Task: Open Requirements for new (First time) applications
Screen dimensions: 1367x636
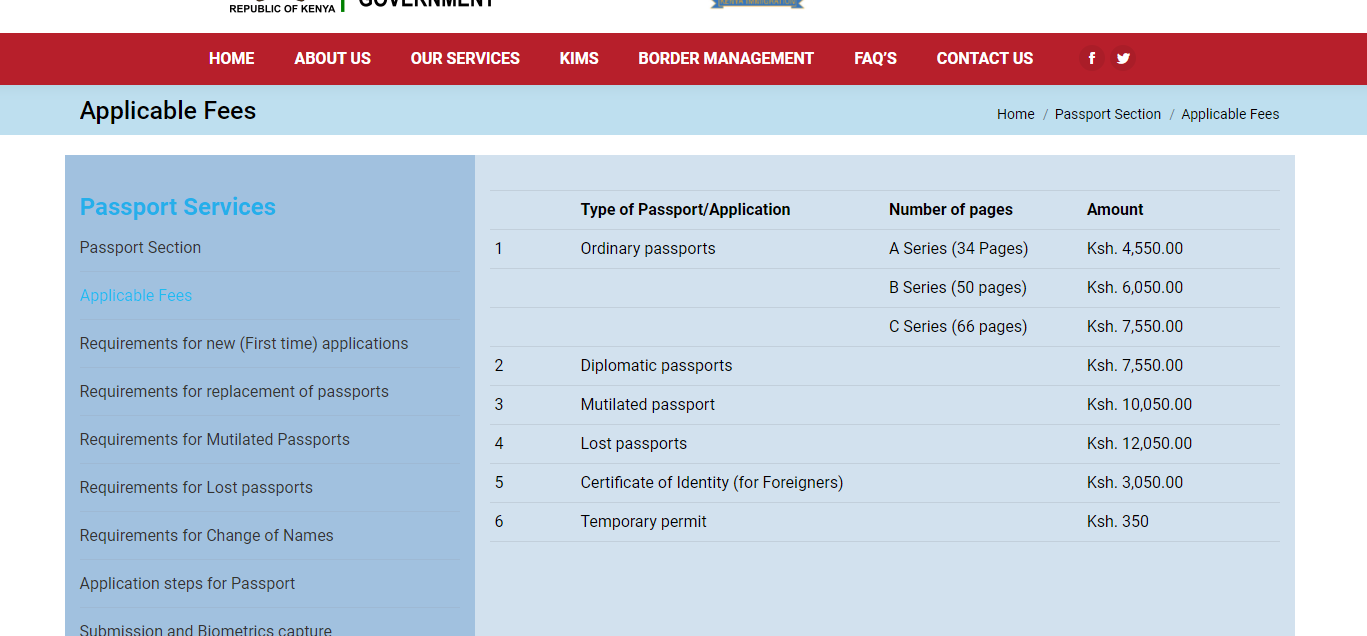Action: pos(244,343)
